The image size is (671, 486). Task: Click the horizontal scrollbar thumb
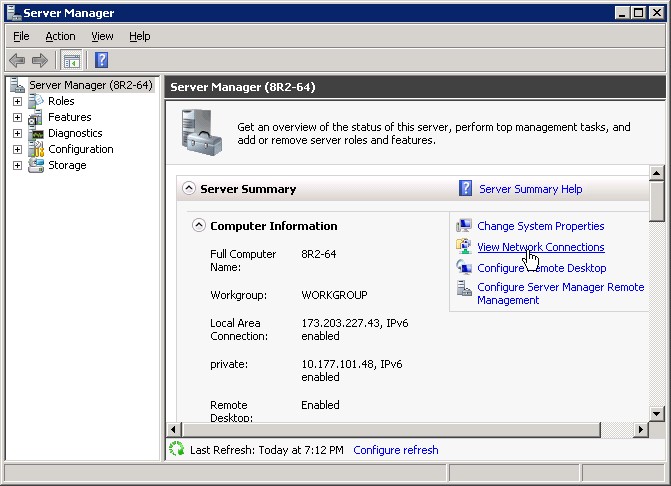point(390,430)
